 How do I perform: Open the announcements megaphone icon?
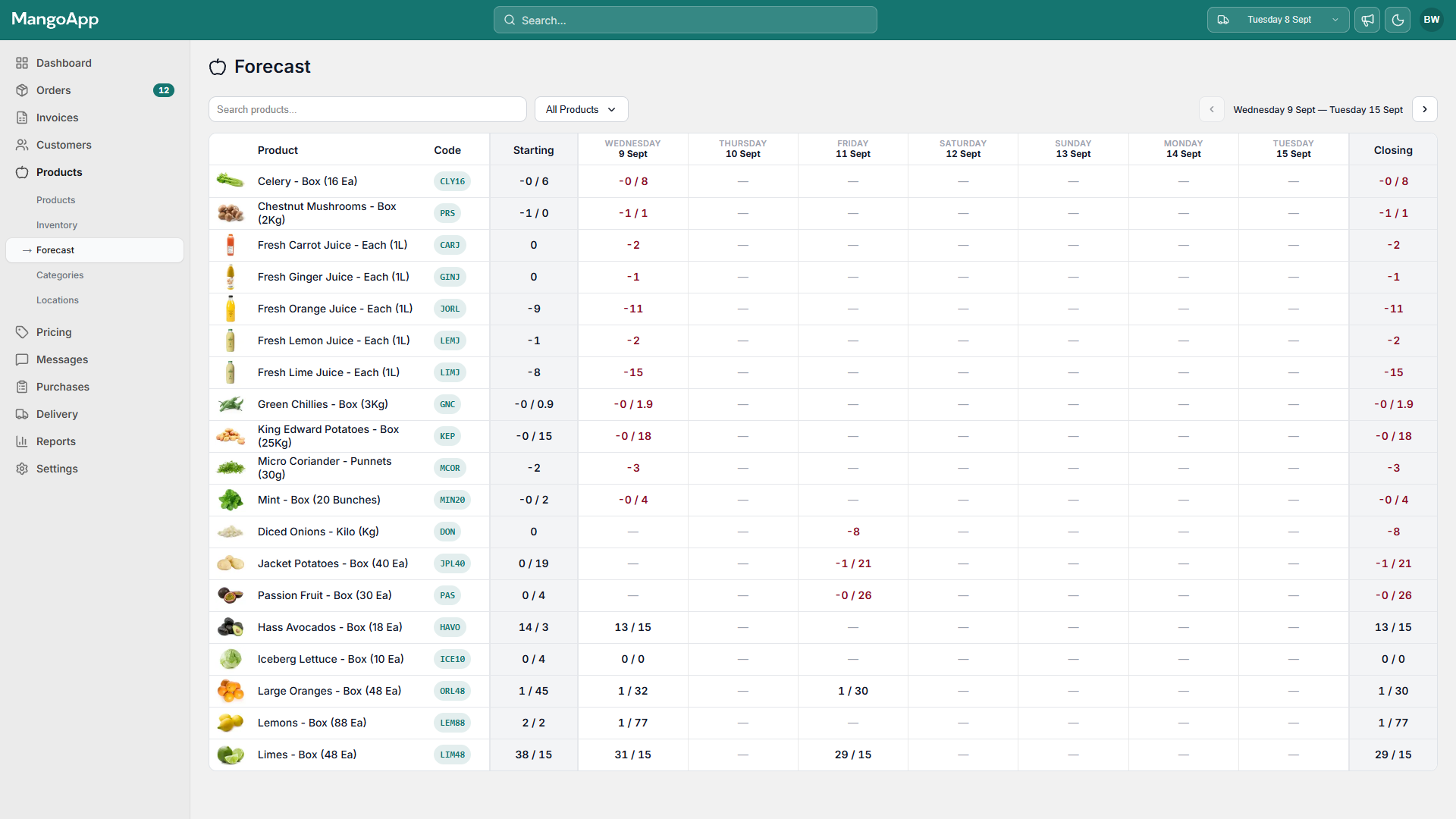click(x=1367, y=20)
